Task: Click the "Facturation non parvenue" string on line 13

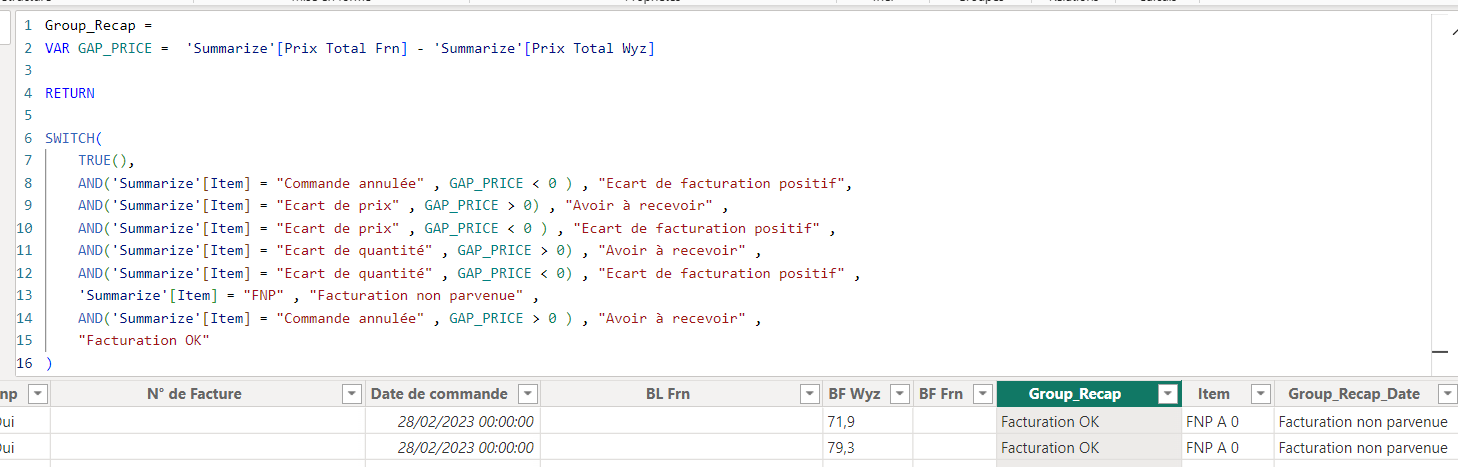Action: [417, 295]
